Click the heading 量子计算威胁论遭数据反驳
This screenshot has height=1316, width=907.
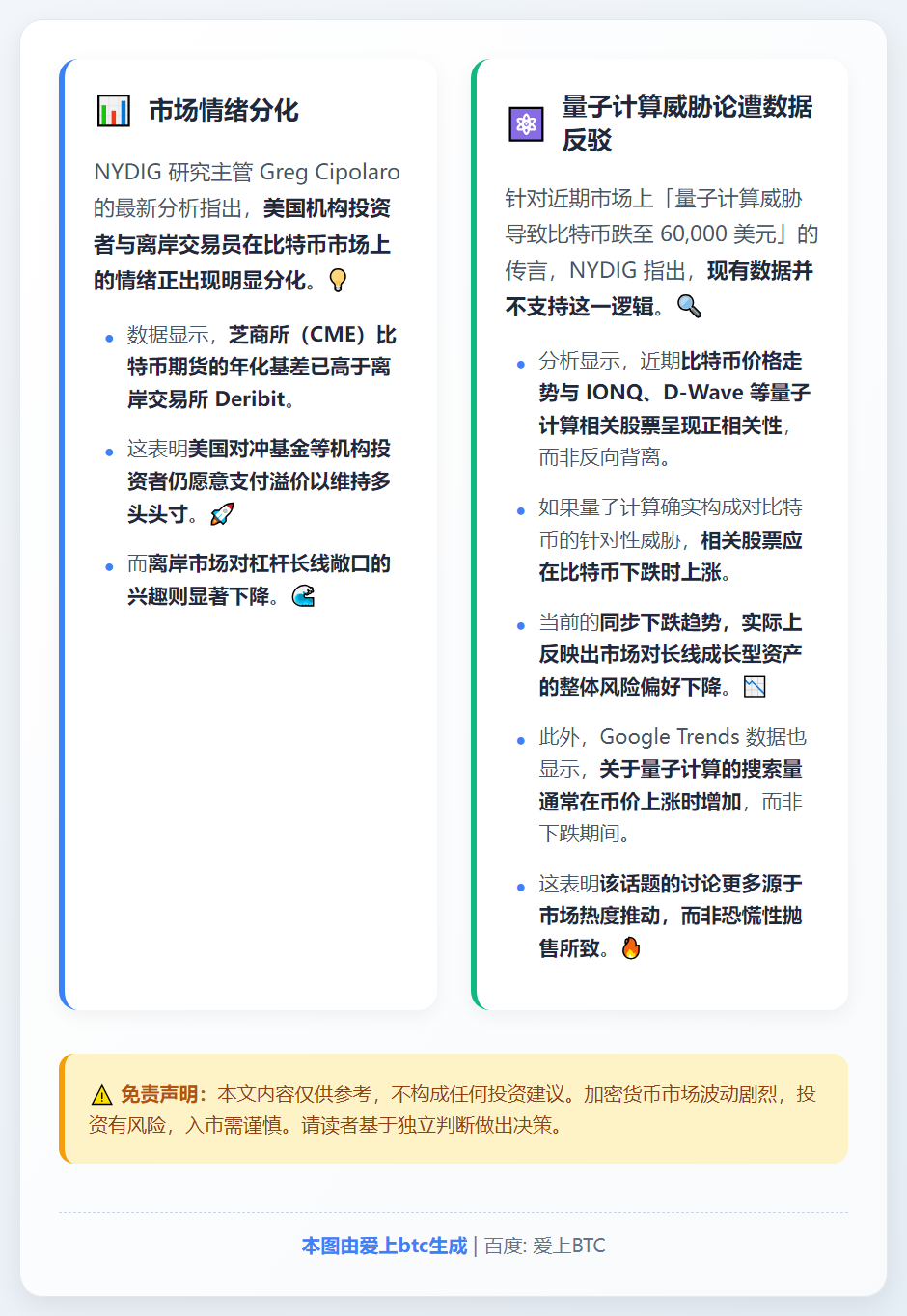click(x=688, y=123)
